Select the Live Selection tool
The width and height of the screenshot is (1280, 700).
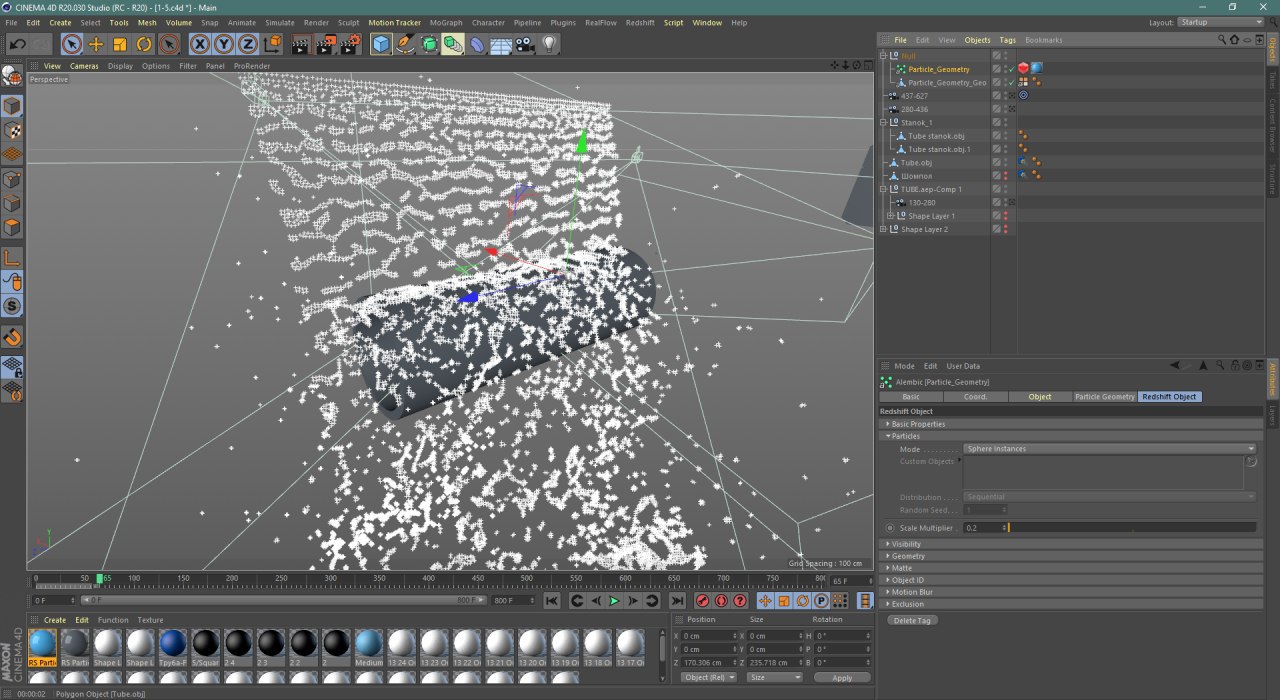[x=71, y=44]
